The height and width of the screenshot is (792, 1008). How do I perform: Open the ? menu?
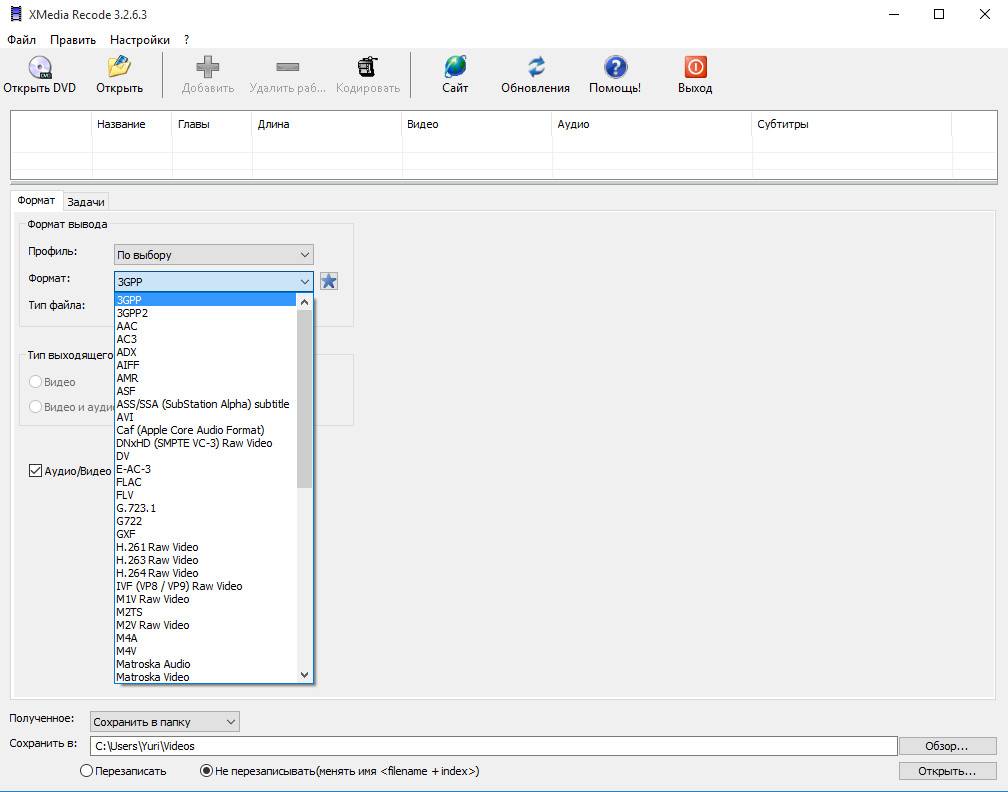[x=186, y=40]
